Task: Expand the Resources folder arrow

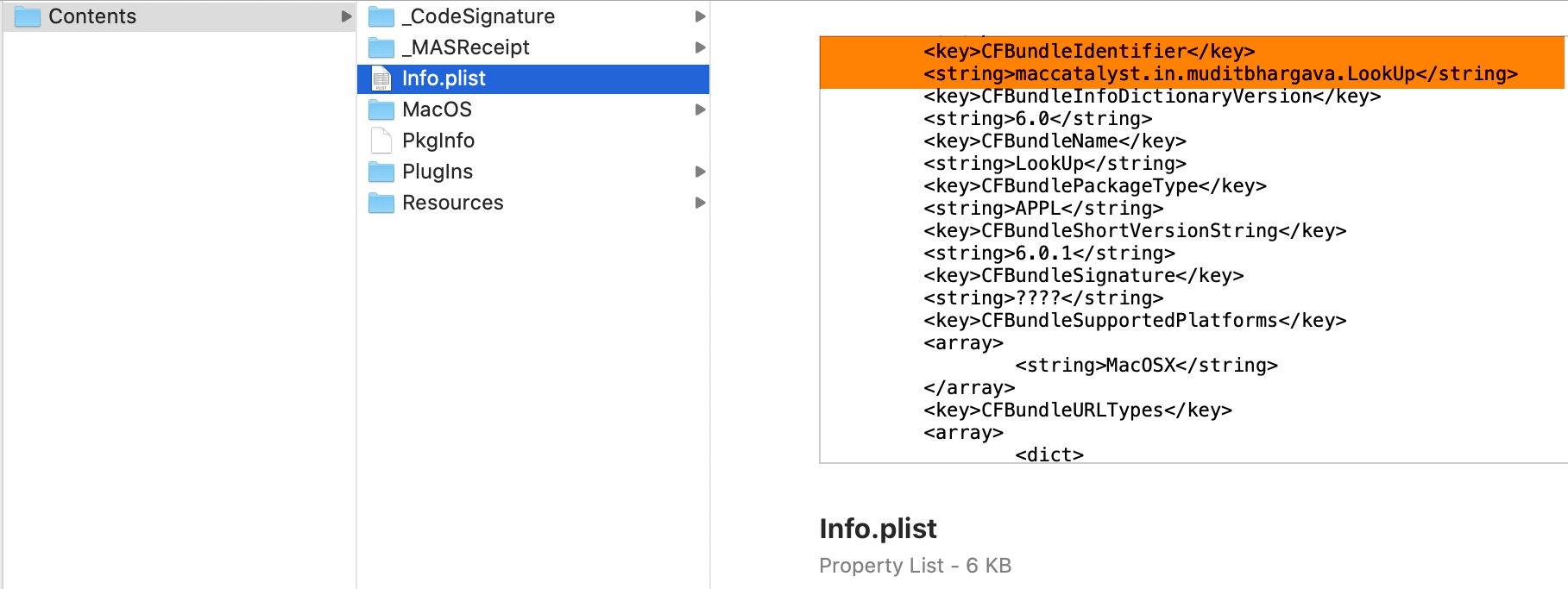Action: point(700,203)
